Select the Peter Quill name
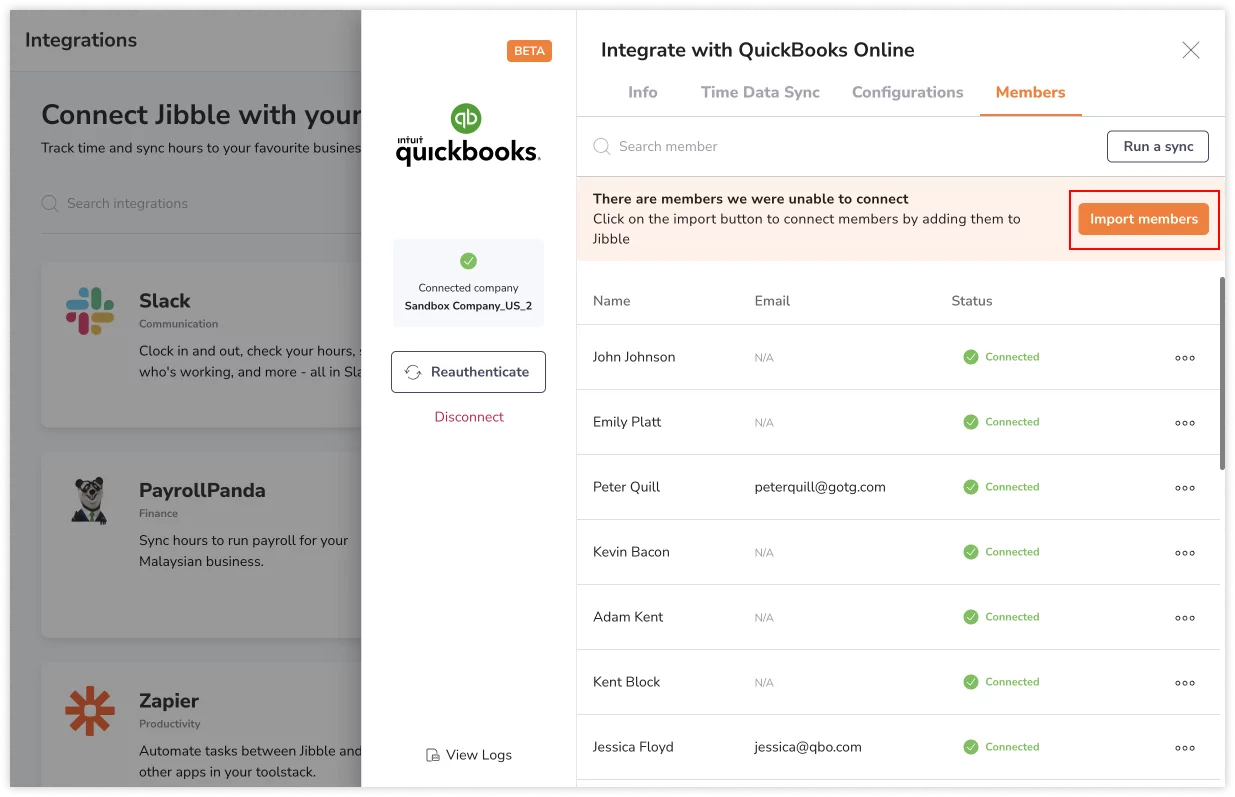 626,487
